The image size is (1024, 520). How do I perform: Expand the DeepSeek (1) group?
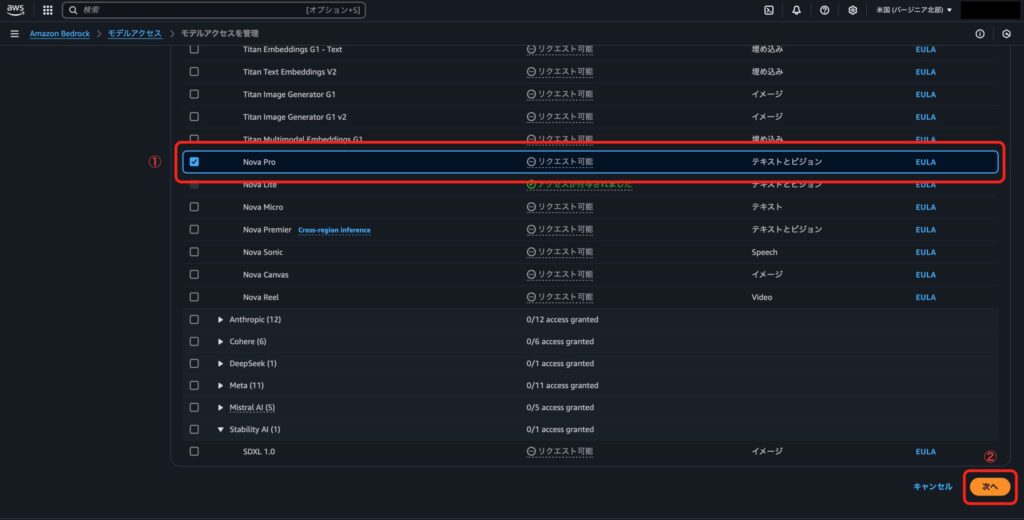coord(221,363)
